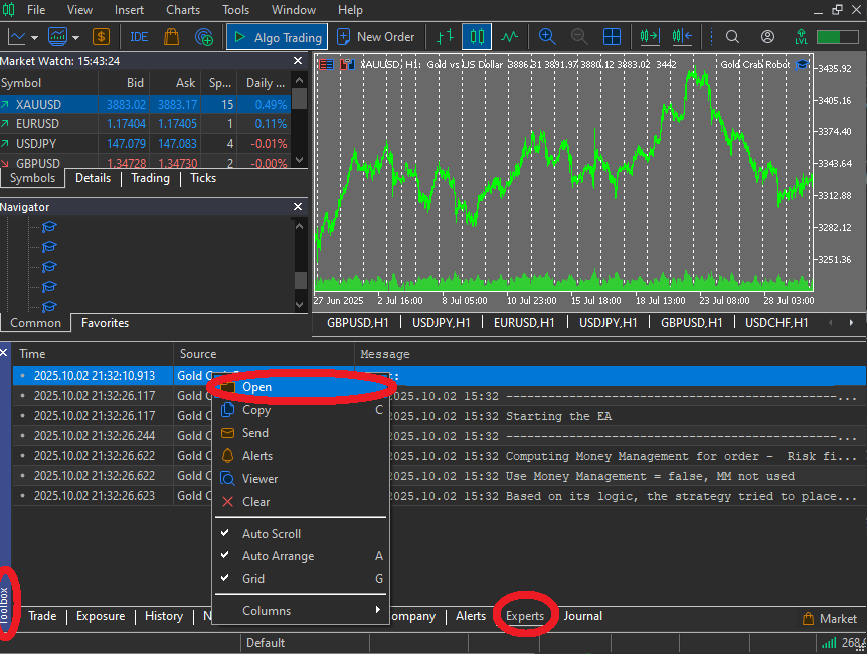Open the symbol Search icon
Viewport: 867px width, 654px height.
(732, 37)
